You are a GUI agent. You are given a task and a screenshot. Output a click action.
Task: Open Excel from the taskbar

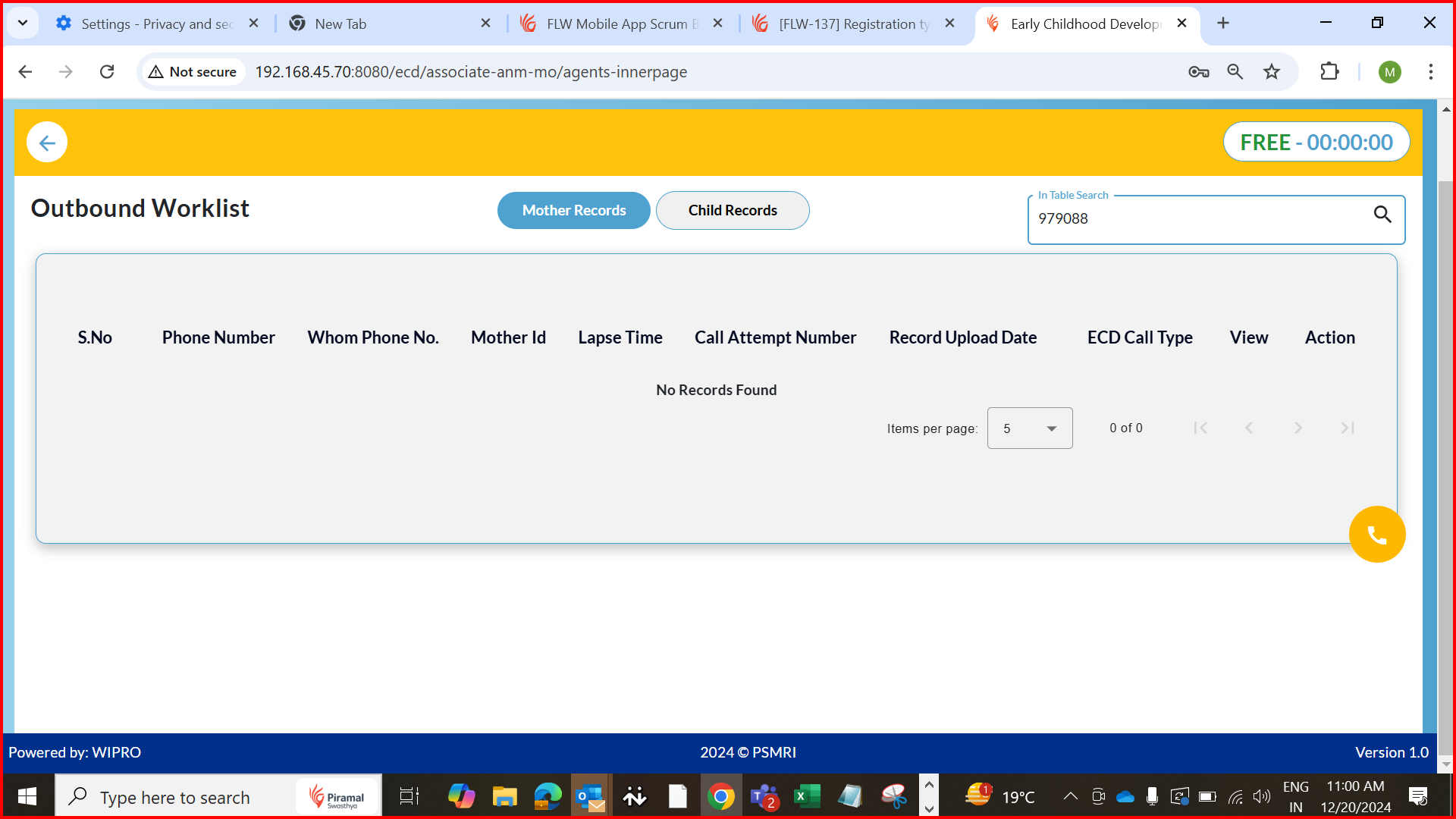806,796
